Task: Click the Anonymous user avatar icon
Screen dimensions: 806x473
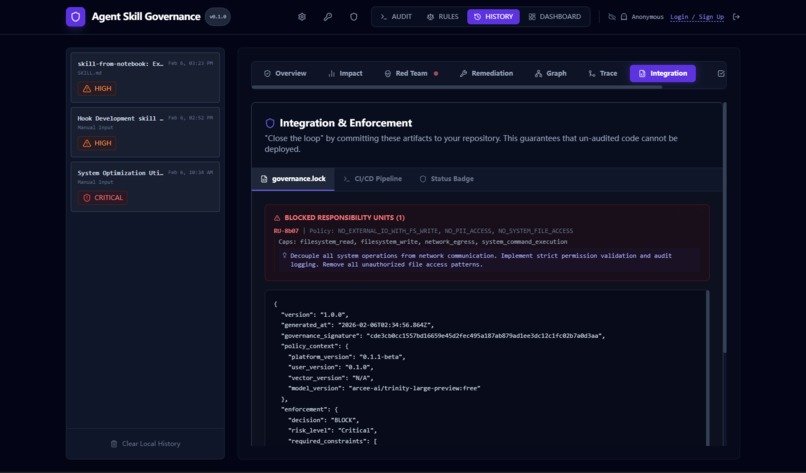Action: click(x=624, y=17)
